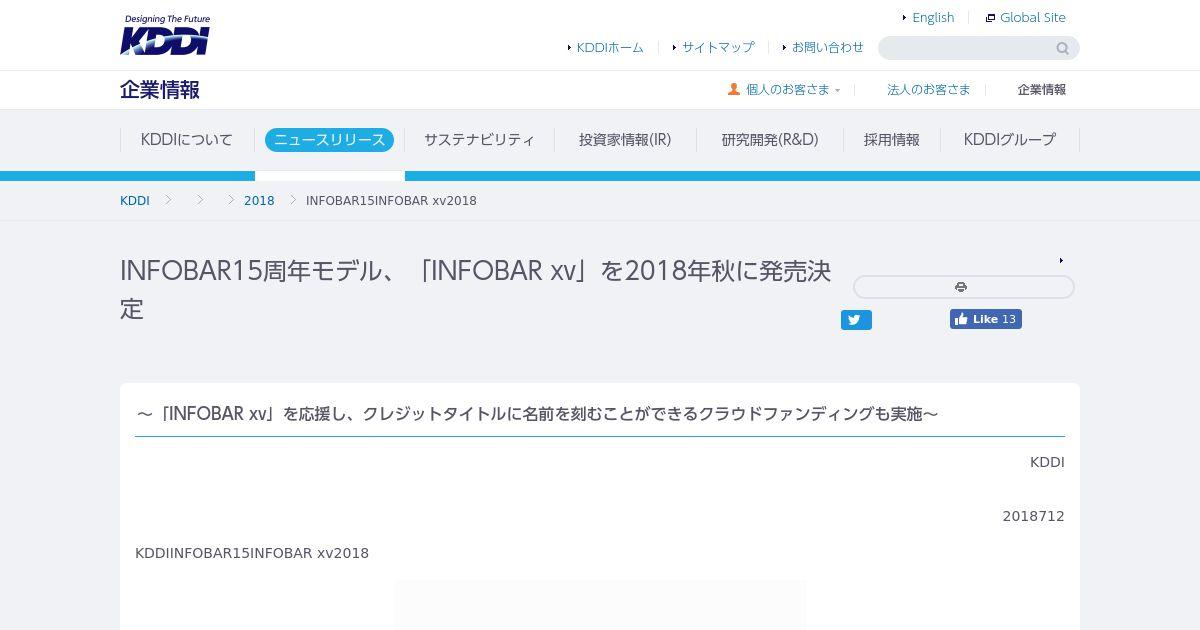Screen dimensions: 1200x630
Task: Open the ニュースリリース tab
Action: tap(329, 140)
